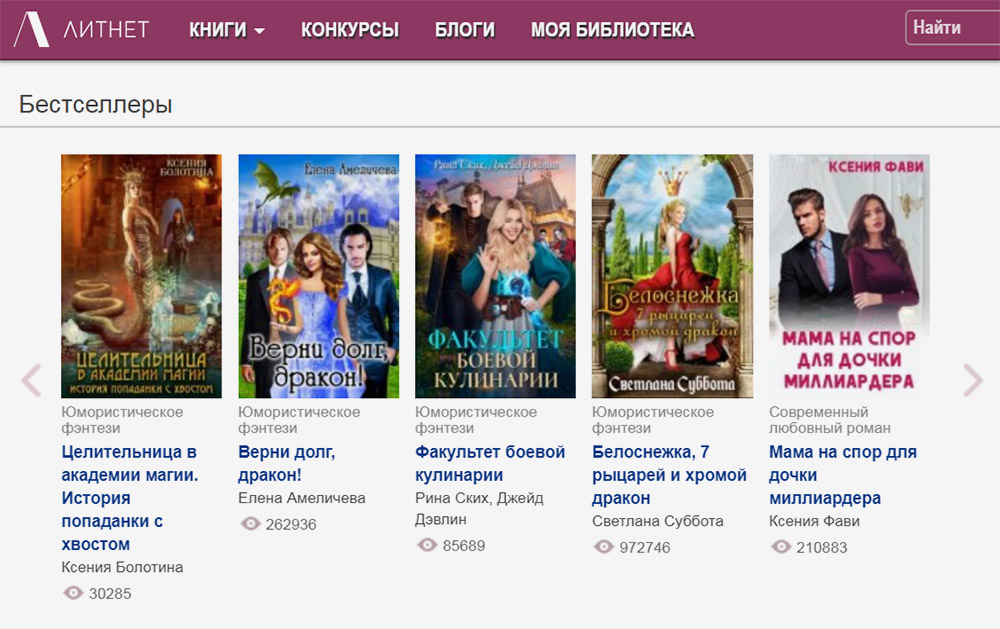
Task: Open cover of Верни долг, дракон!
Action: pyautogui.click(x=319, y=276)
